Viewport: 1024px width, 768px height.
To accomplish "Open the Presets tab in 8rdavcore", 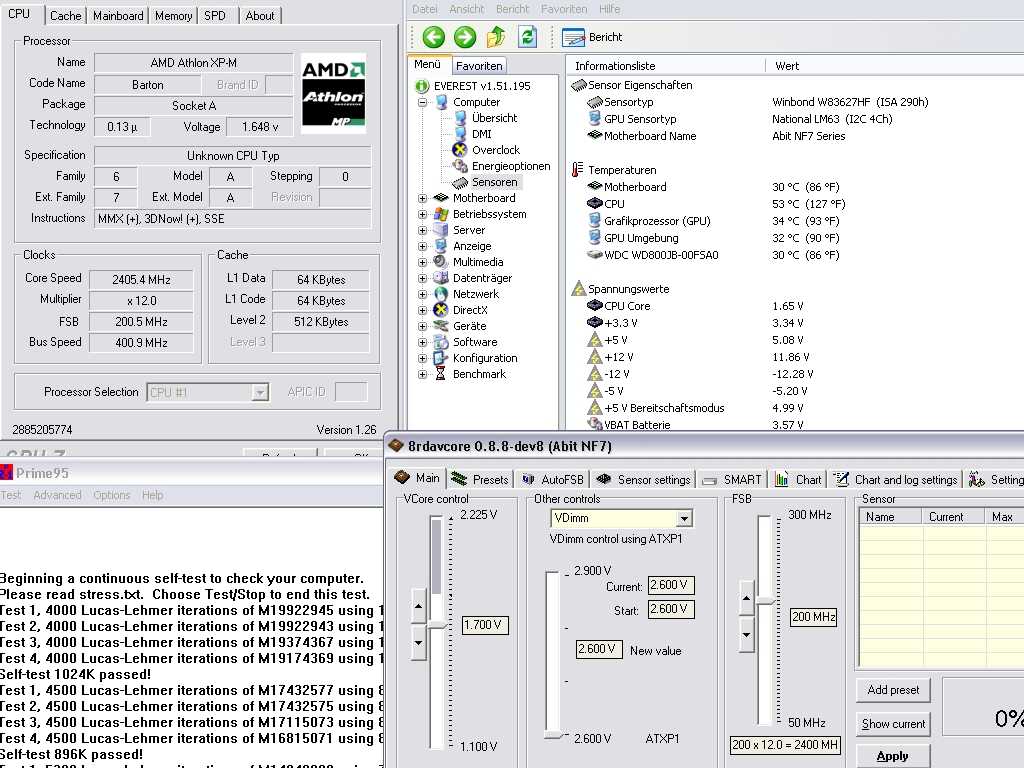I will click(480, 479).
